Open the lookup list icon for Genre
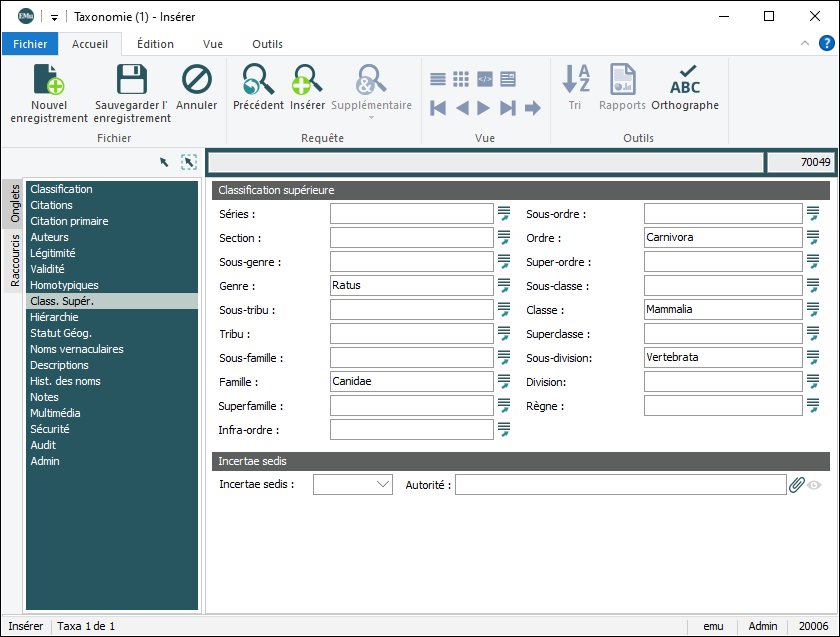 pyautogui.click(x=504, y=286)
